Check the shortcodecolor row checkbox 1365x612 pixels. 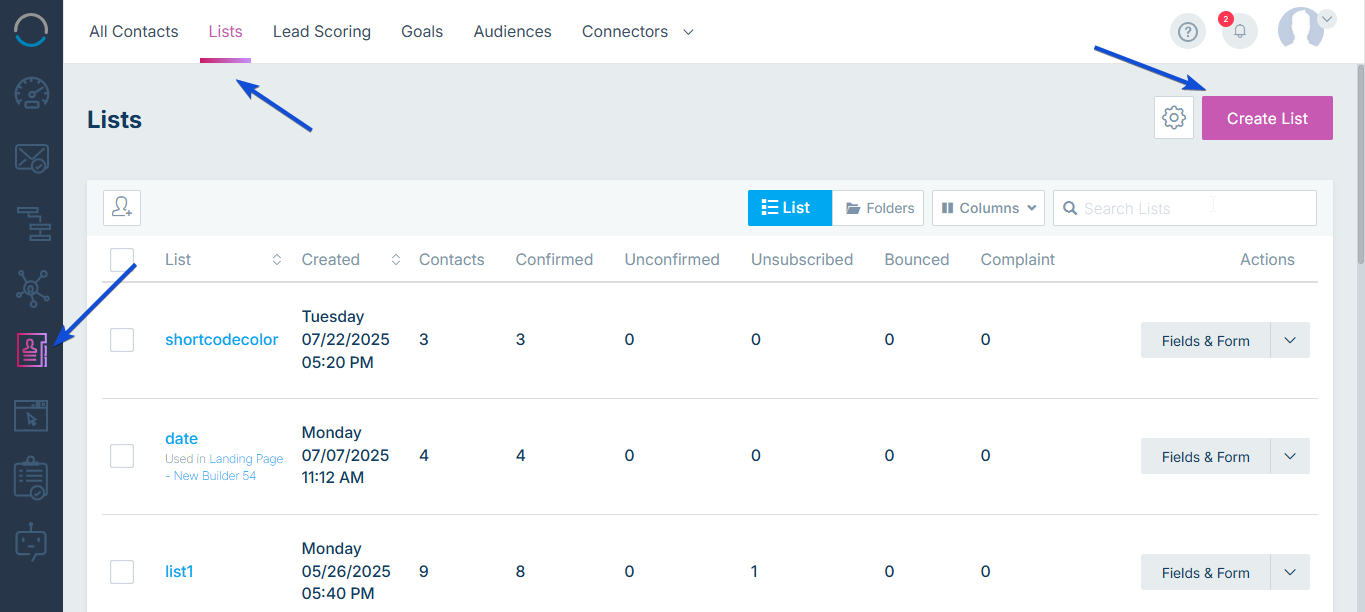click(x=122, y=340)
